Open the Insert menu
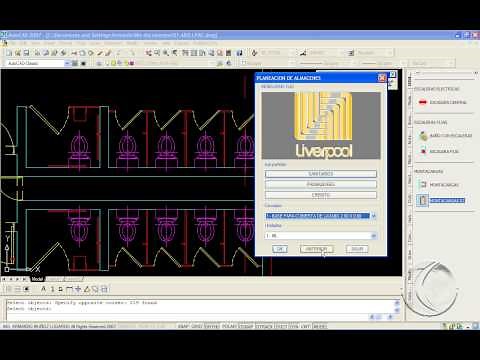 pos(49,43)
